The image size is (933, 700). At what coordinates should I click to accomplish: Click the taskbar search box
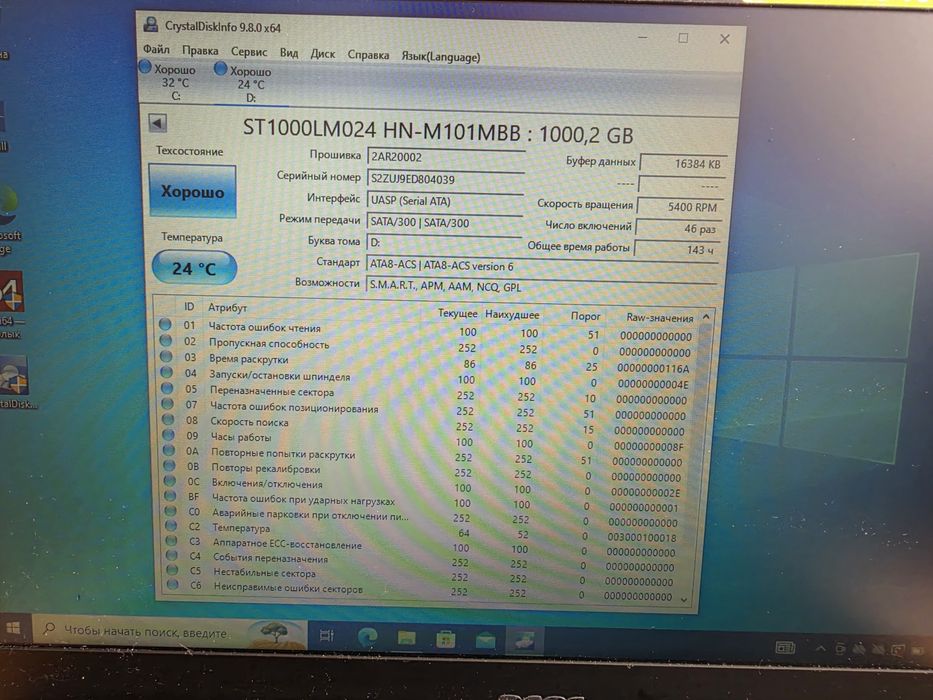point(169,633)
